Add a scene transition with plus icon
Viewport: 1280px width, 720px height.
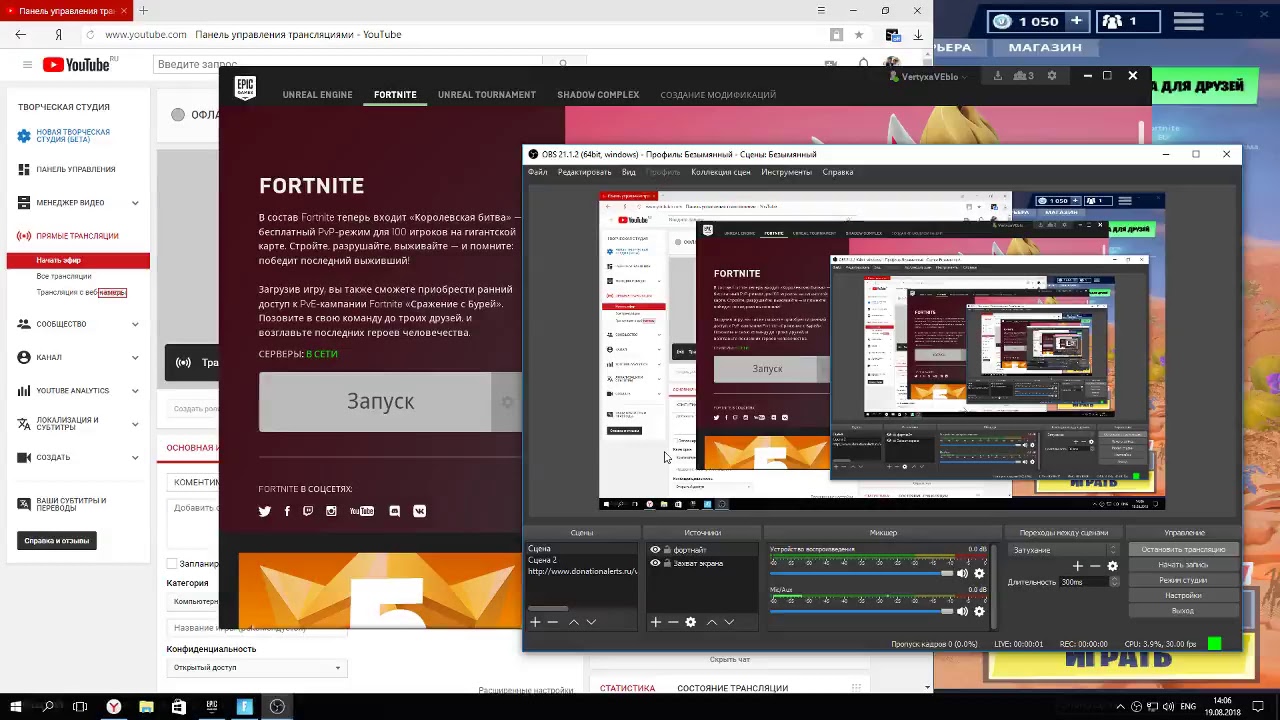coord(1077,566)
